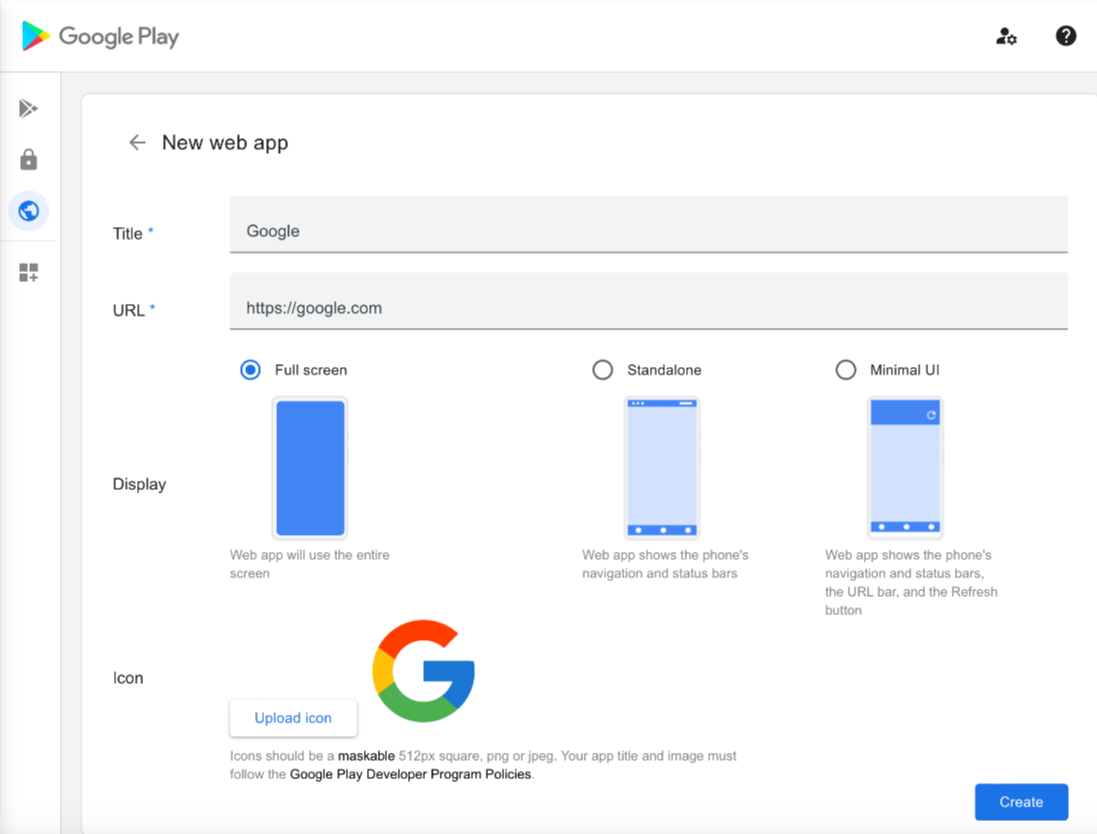Screen dimensions: 1097x834
Task: Click the Standalone phone preview image
Action: pos(662,467)
